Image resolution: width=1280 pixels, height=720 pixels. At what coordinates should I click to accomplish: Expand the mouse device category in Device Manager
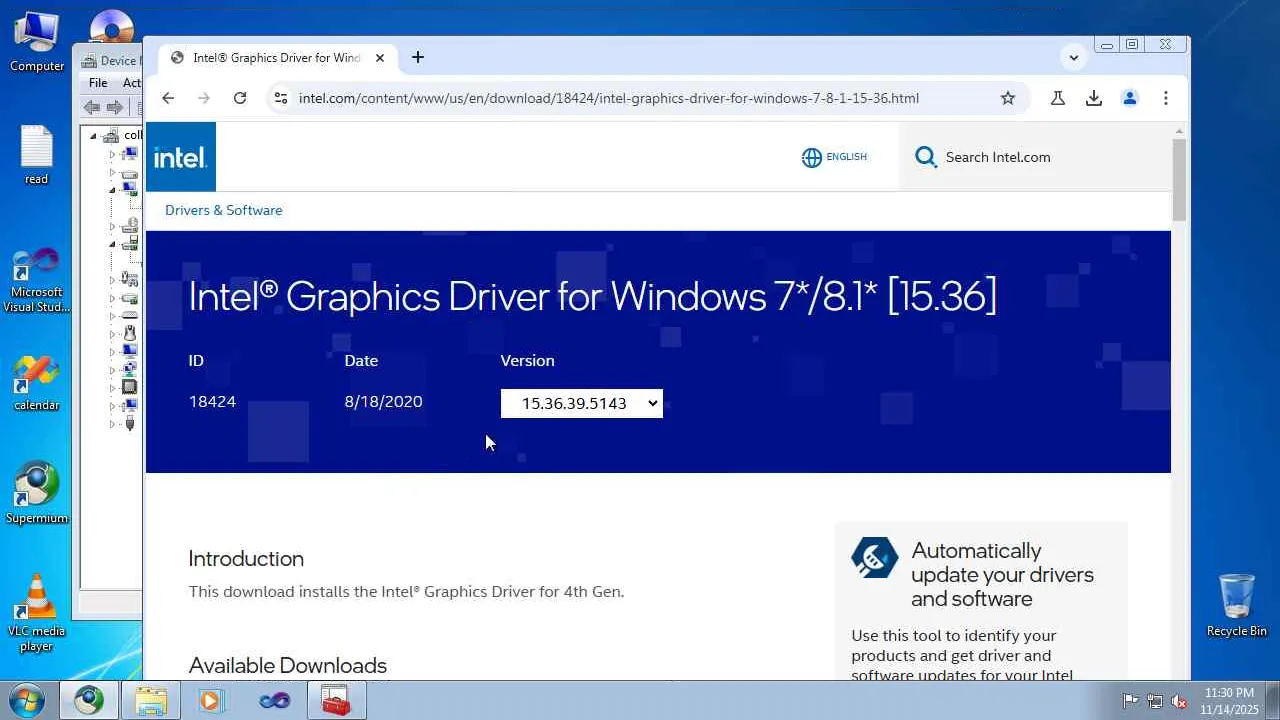tap(112, 333)
